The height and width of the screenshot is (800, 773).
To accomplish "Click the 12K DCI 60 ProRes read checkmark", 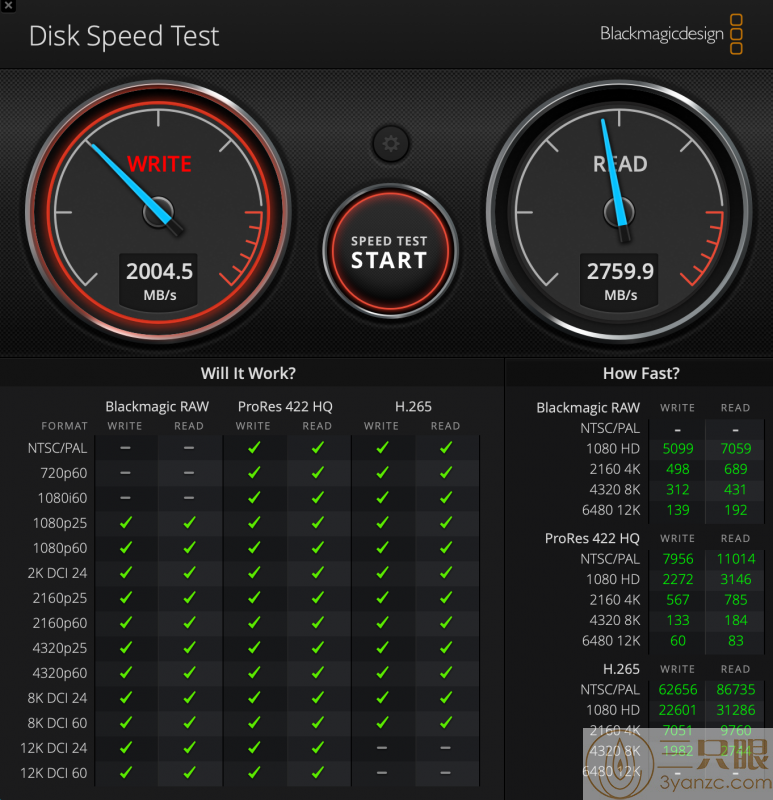I will (x=317, y=773).
